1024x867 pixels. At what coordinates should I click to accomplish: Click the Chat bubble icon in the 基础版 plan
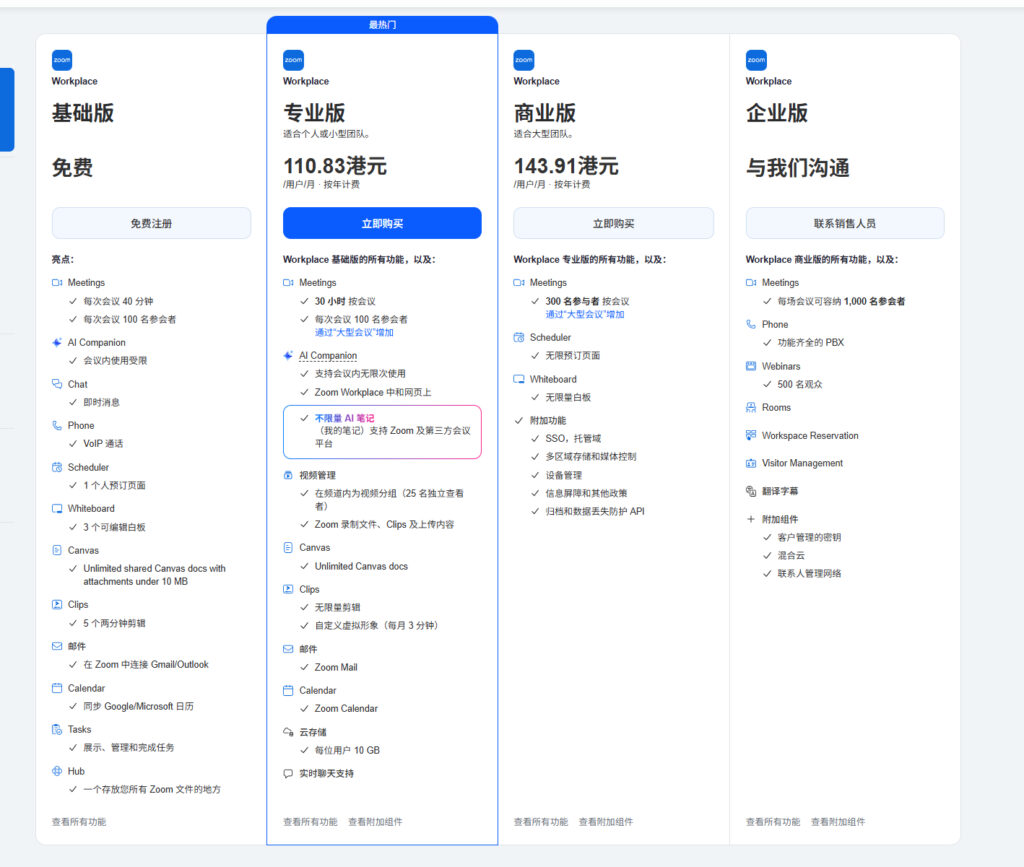(x=57, y=384)
